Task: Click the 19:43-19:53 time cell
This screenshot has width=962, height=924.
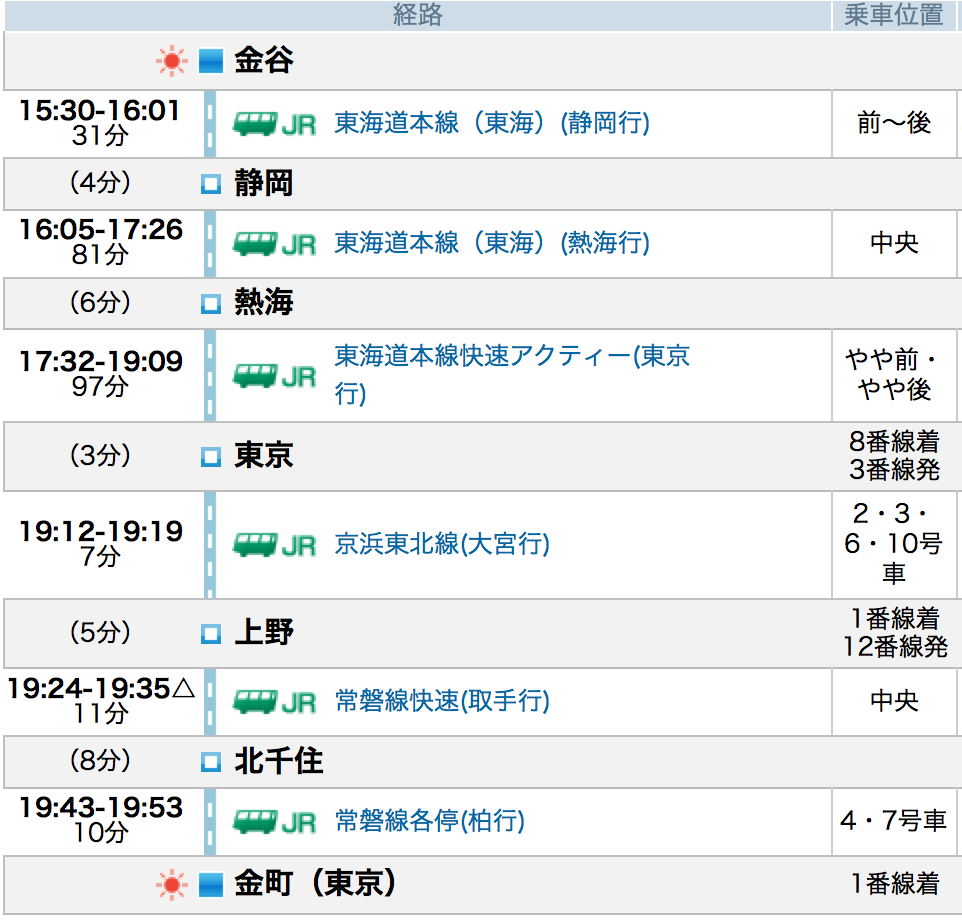Action: click(100, 821)
